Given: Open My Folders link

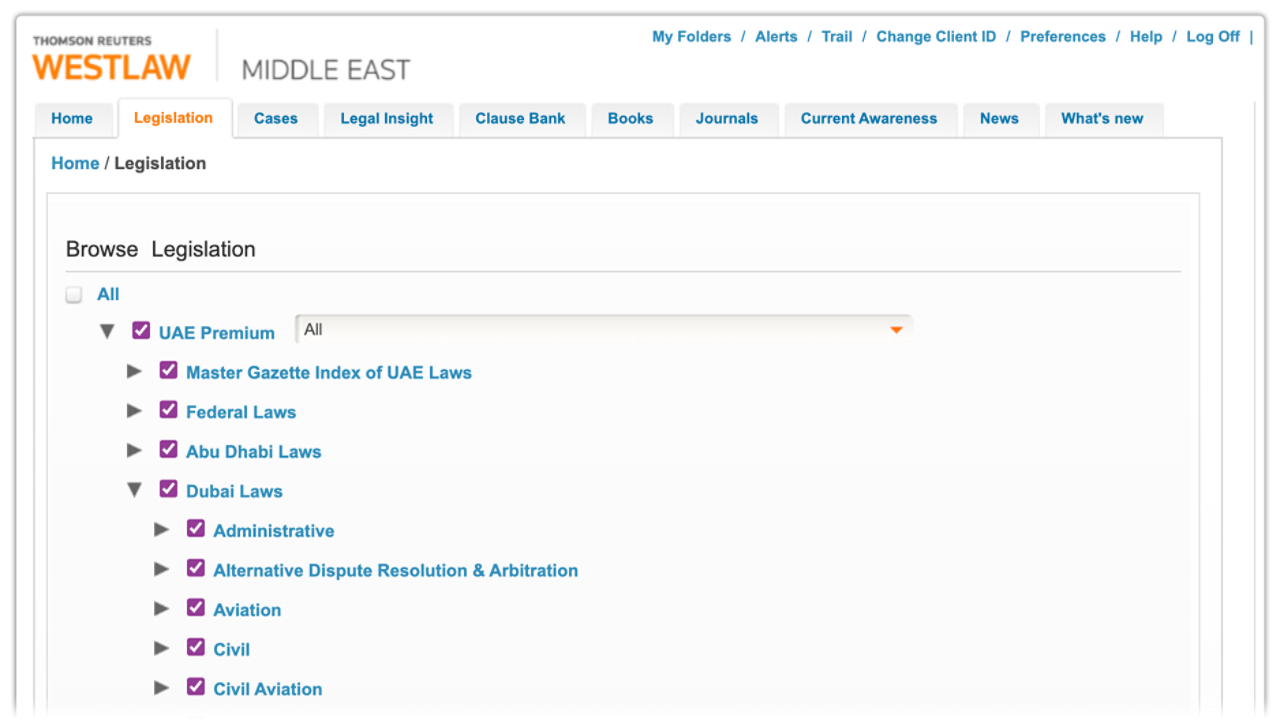Looking at the screenshot, I should pos(691,37).
